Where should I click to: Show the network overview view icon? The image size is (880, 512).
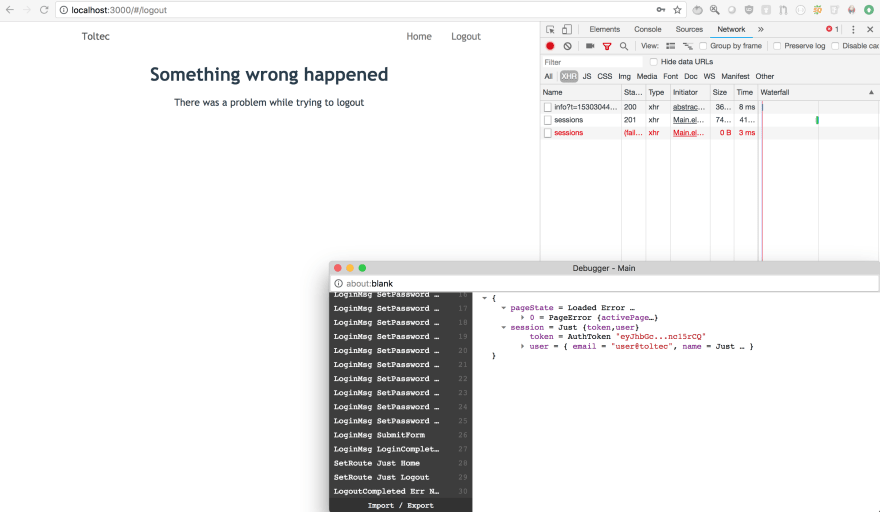pos(688,46)
